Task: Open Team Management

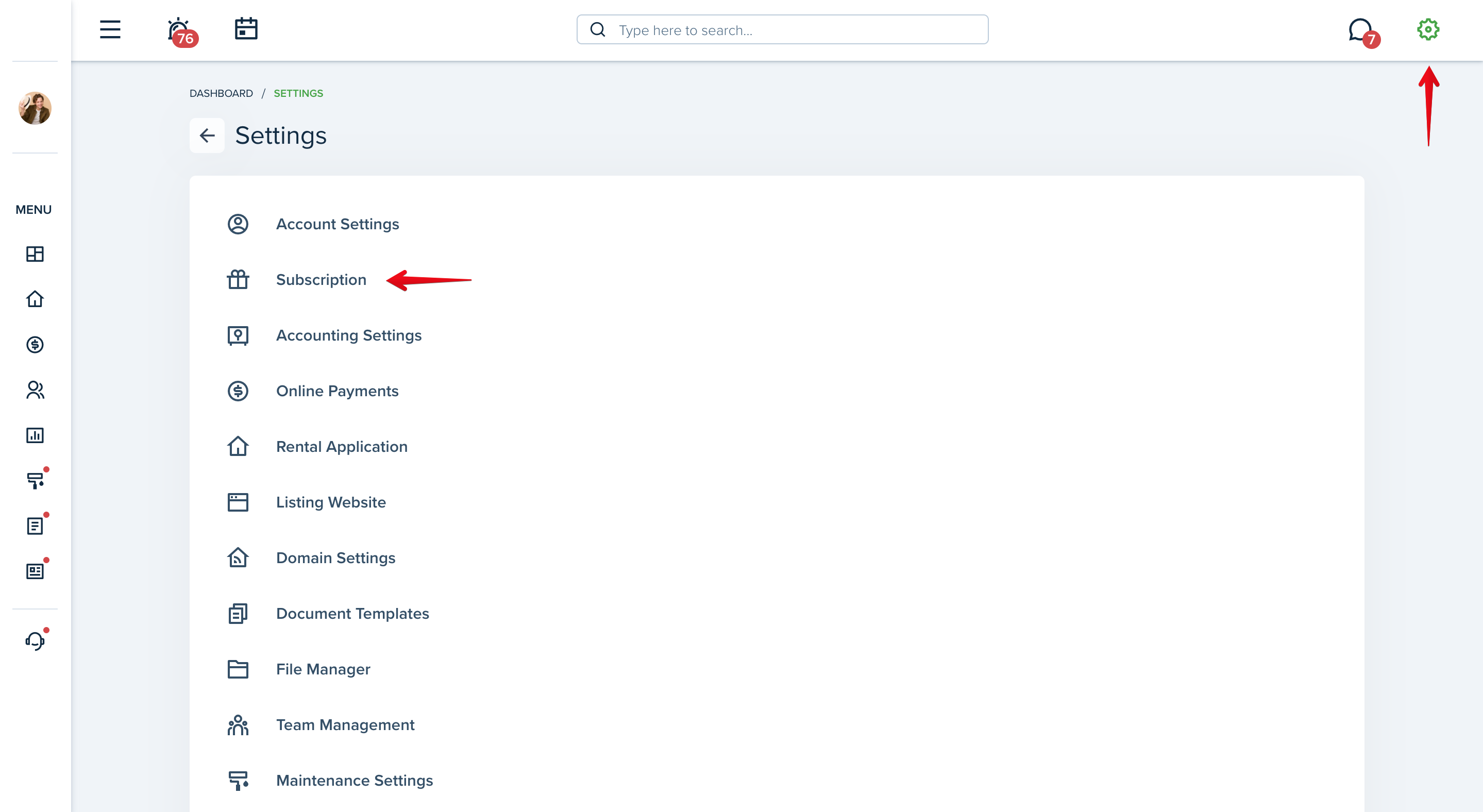Action: [x=345, y=725]
